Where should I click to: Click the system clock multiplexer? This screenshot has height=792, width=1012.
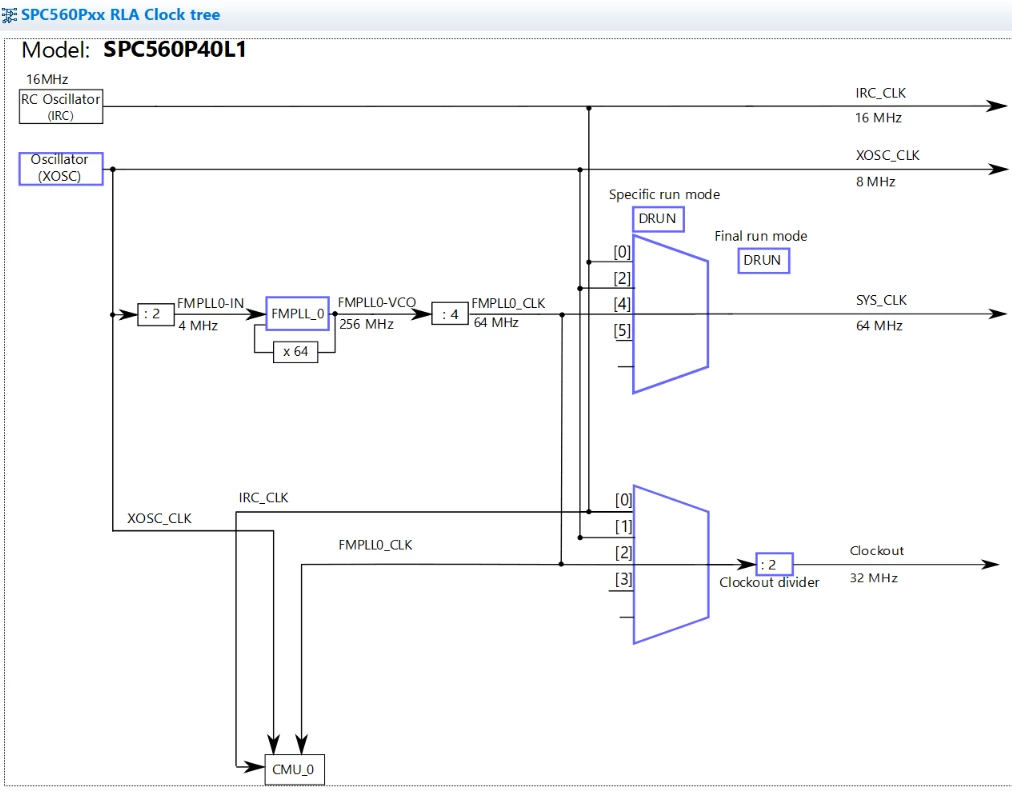[670, 314]
